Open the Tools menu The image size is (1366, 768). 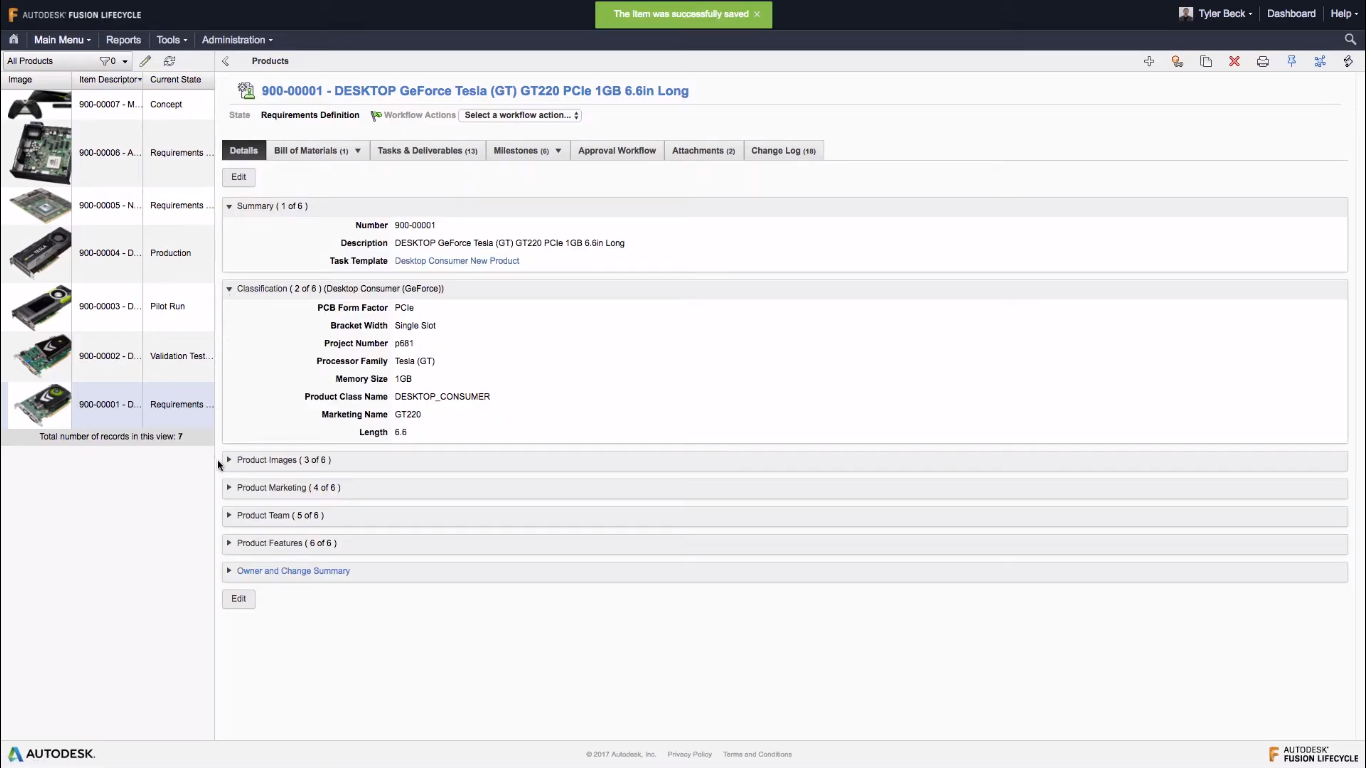tap(171, 40)
